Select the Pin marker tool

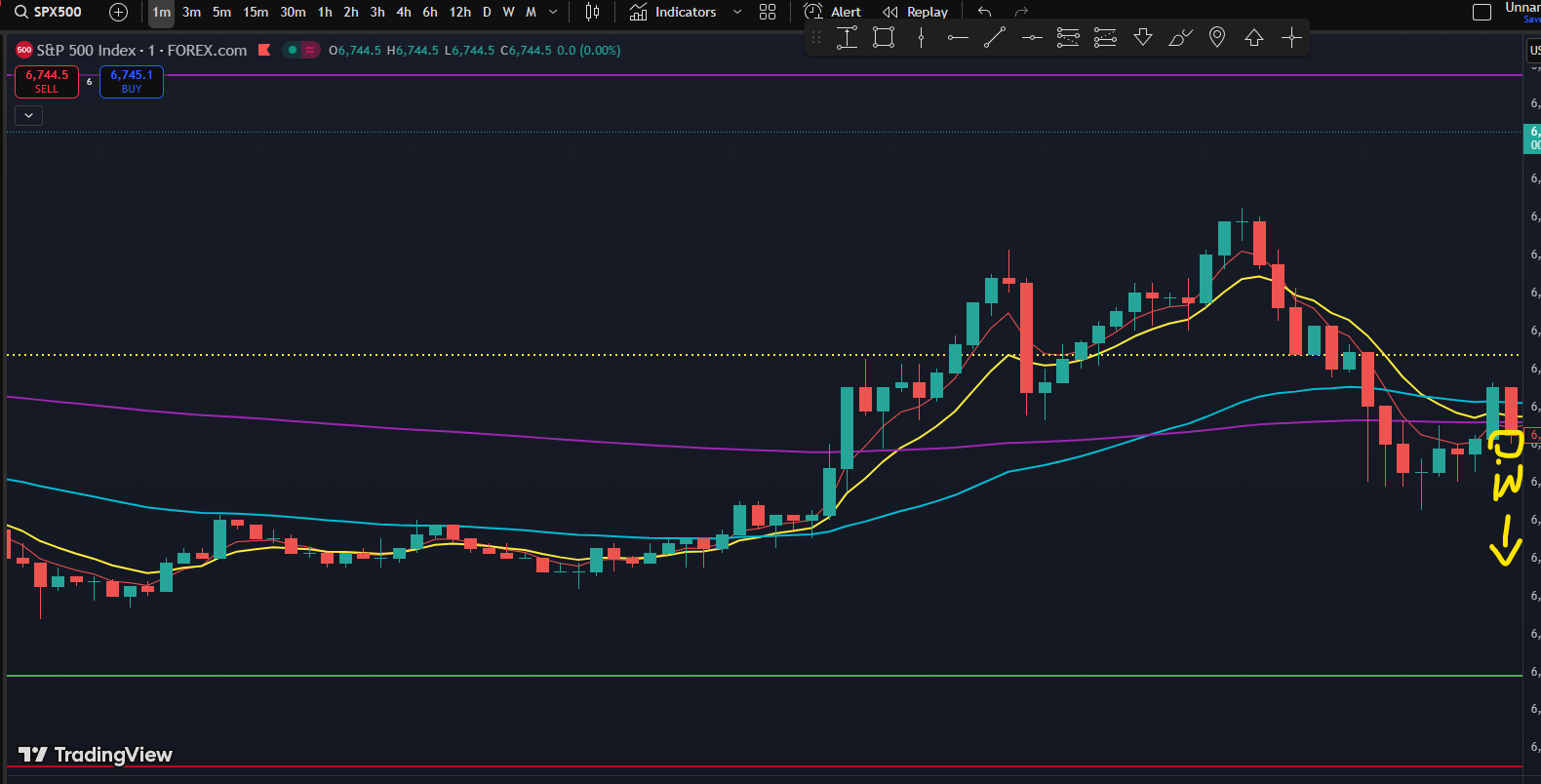pos(1217,38)
